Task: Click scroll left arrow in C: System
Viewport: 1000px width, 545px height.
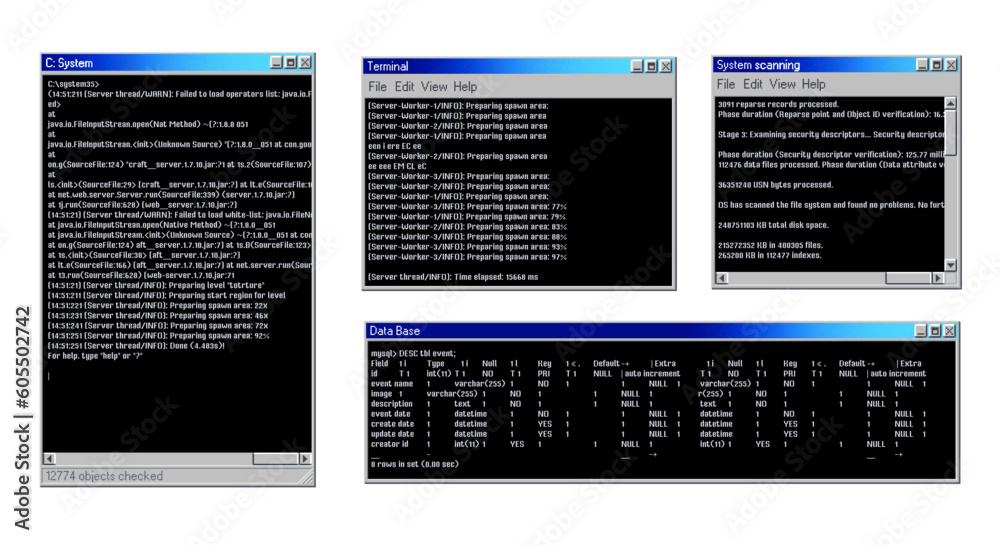Action: tap(49, 458)
